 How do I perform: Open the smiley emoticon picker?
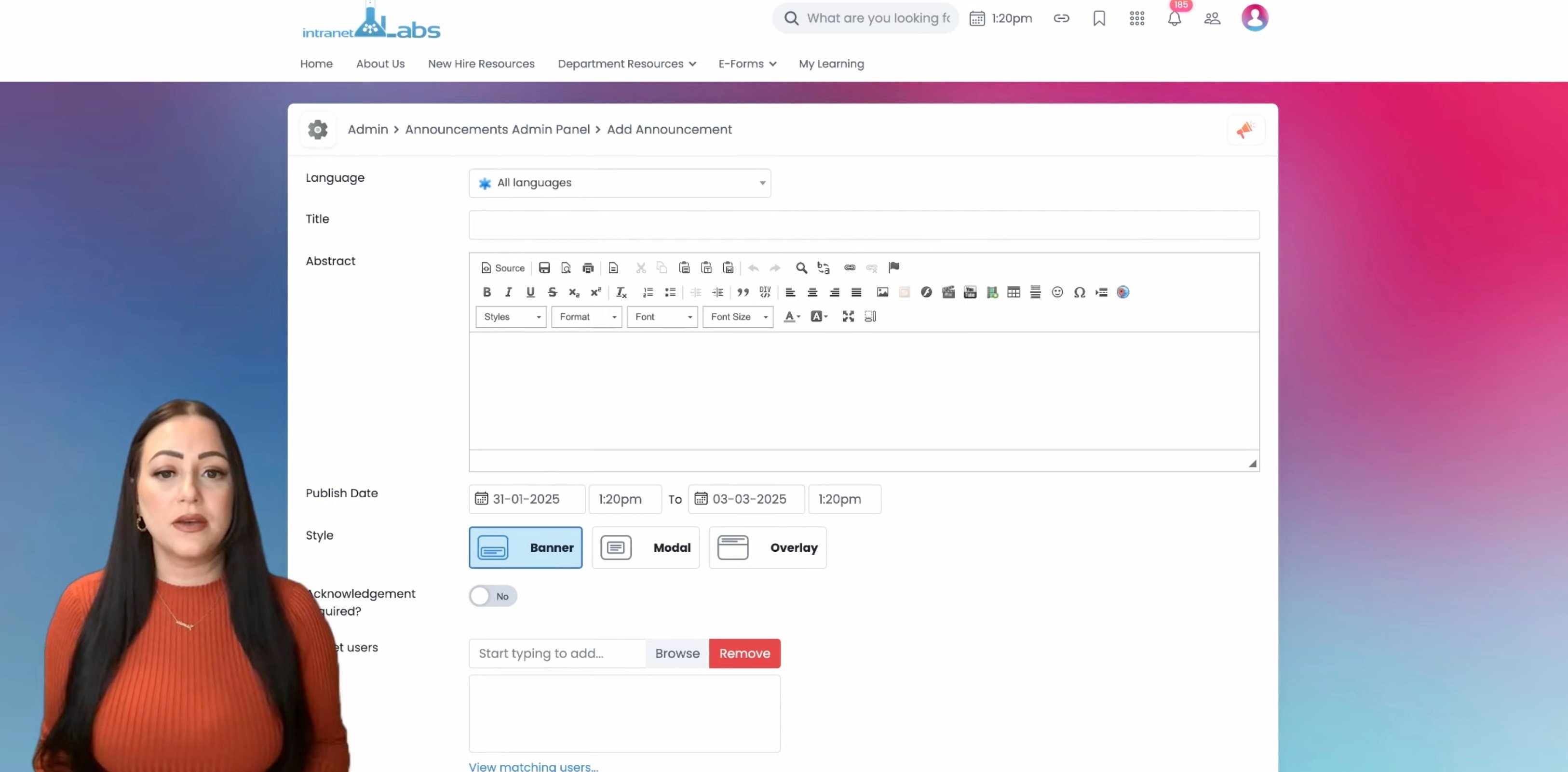1057,292
